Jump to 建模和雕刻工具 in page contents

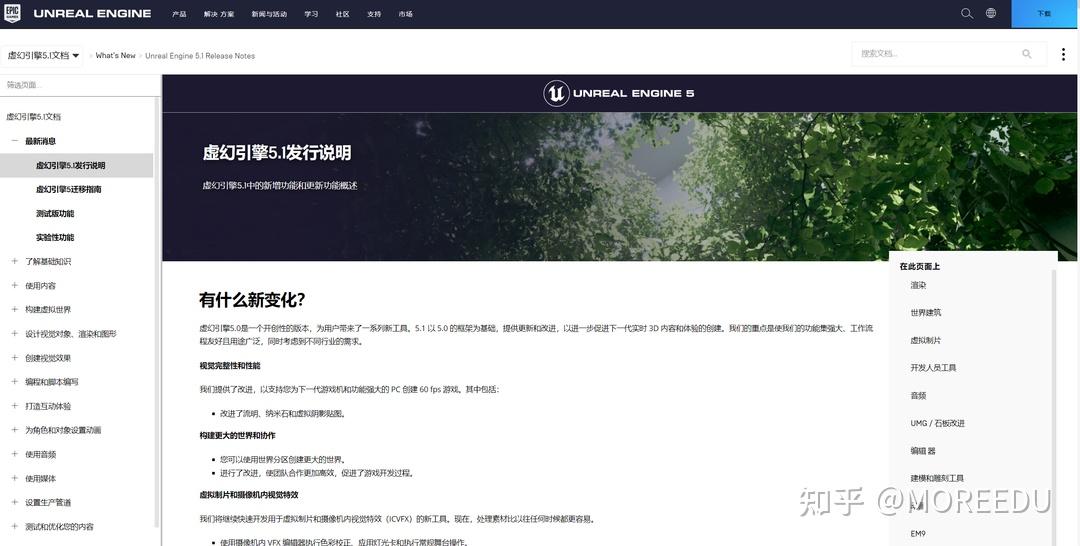pyautogui.click(x=937, y=478)
